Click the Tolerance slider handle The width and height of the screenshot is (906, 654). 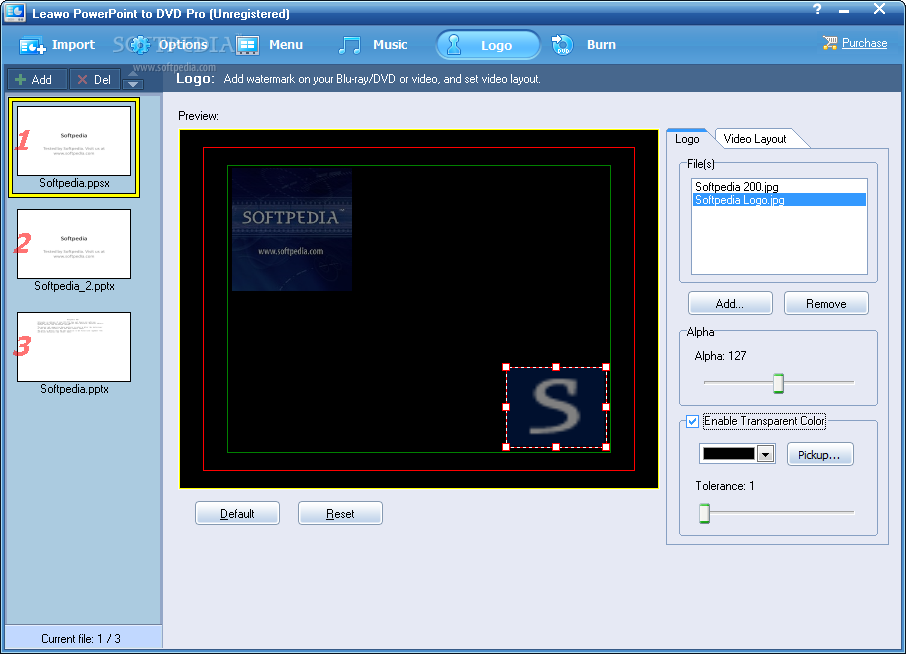click(704, 513)
